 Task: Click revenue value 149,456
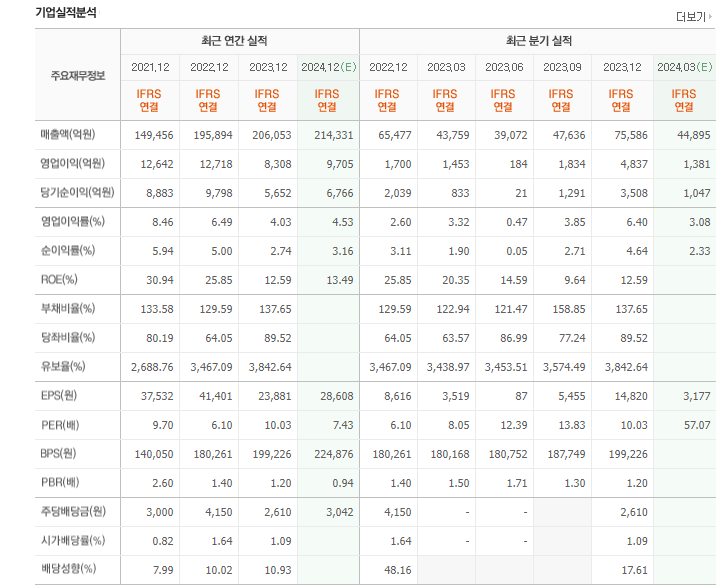(x=154, y=135)
